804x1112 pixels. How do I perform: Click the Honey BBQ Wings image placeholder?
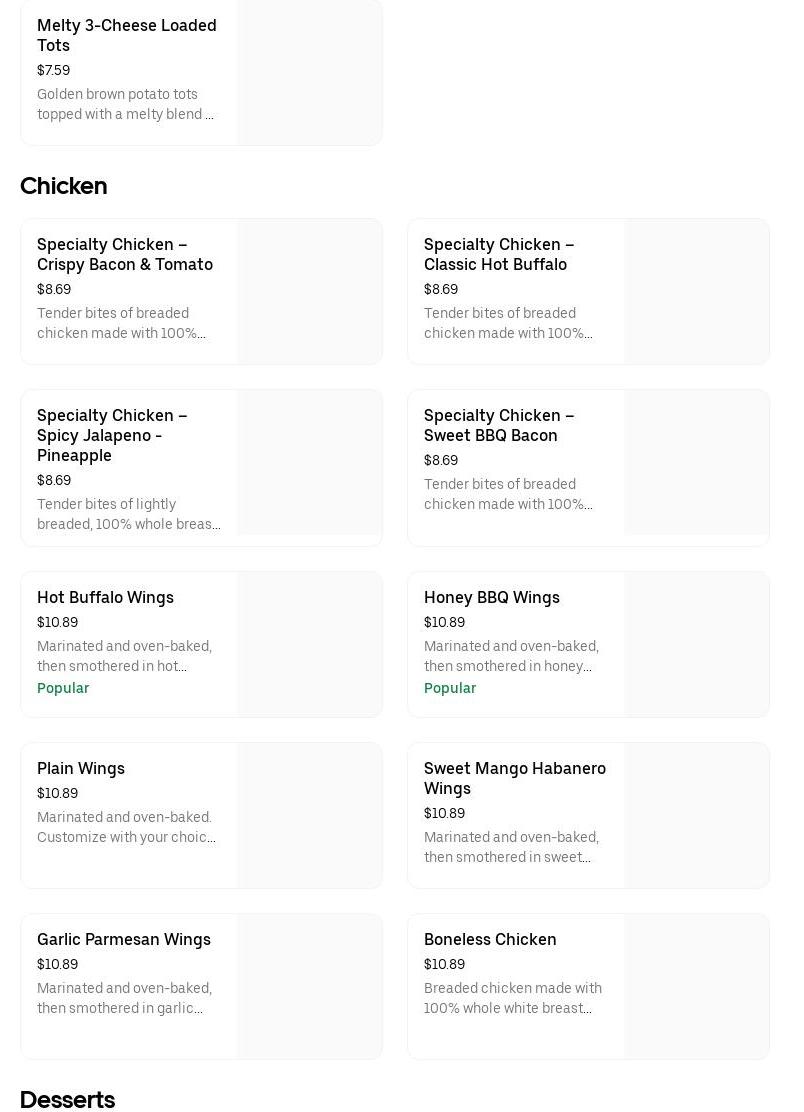point(696,644)
